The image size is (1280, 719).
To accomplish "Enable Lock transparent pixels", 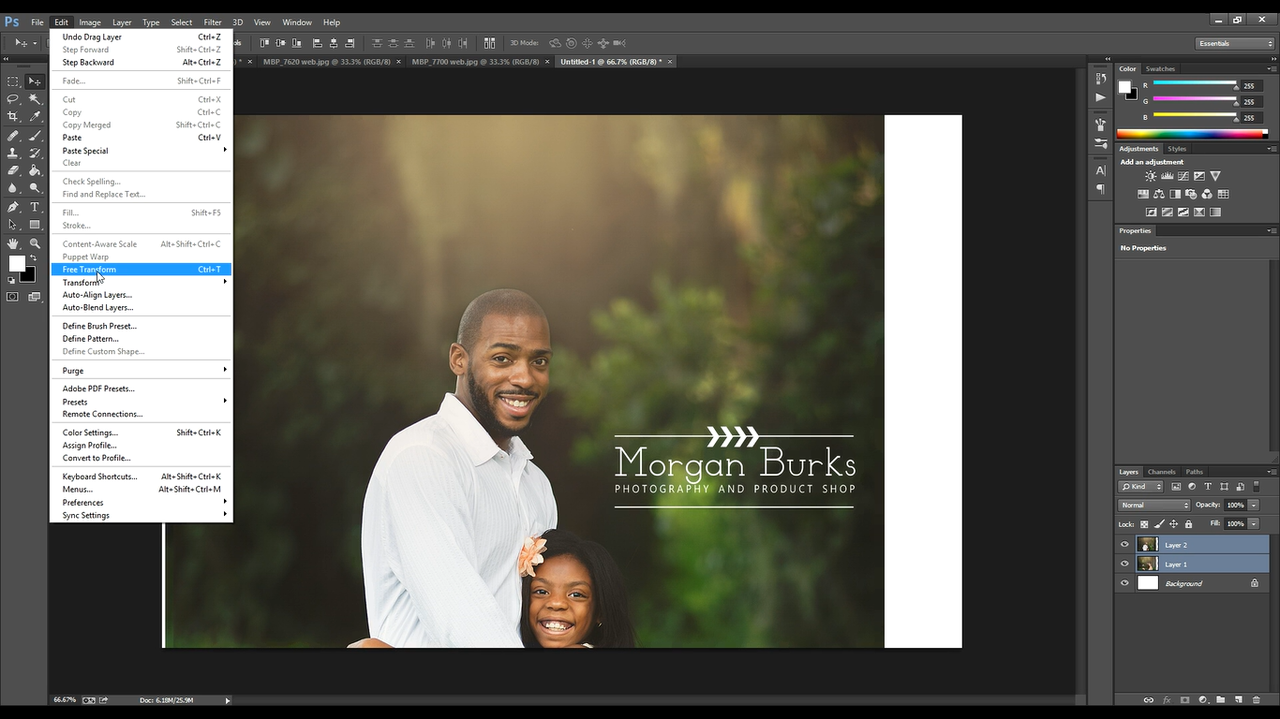I will tap(1144, 524).
